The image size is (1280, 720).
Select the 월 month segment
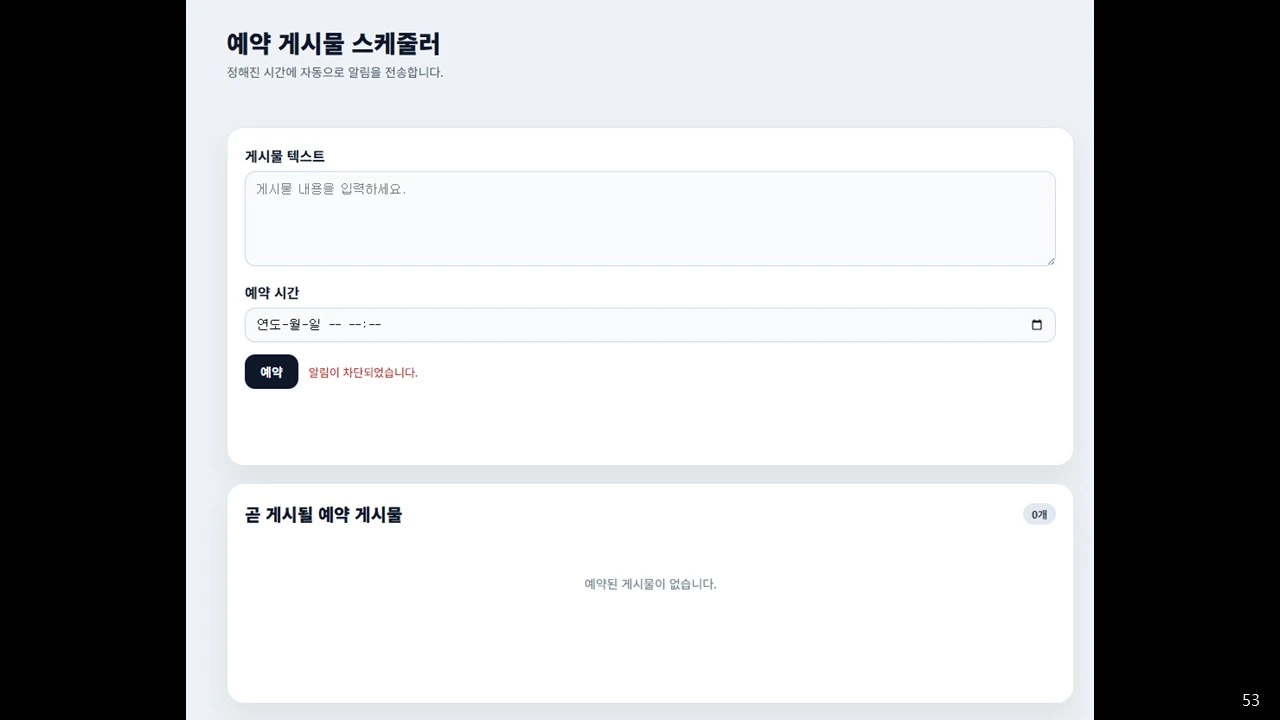click(295, 324)
